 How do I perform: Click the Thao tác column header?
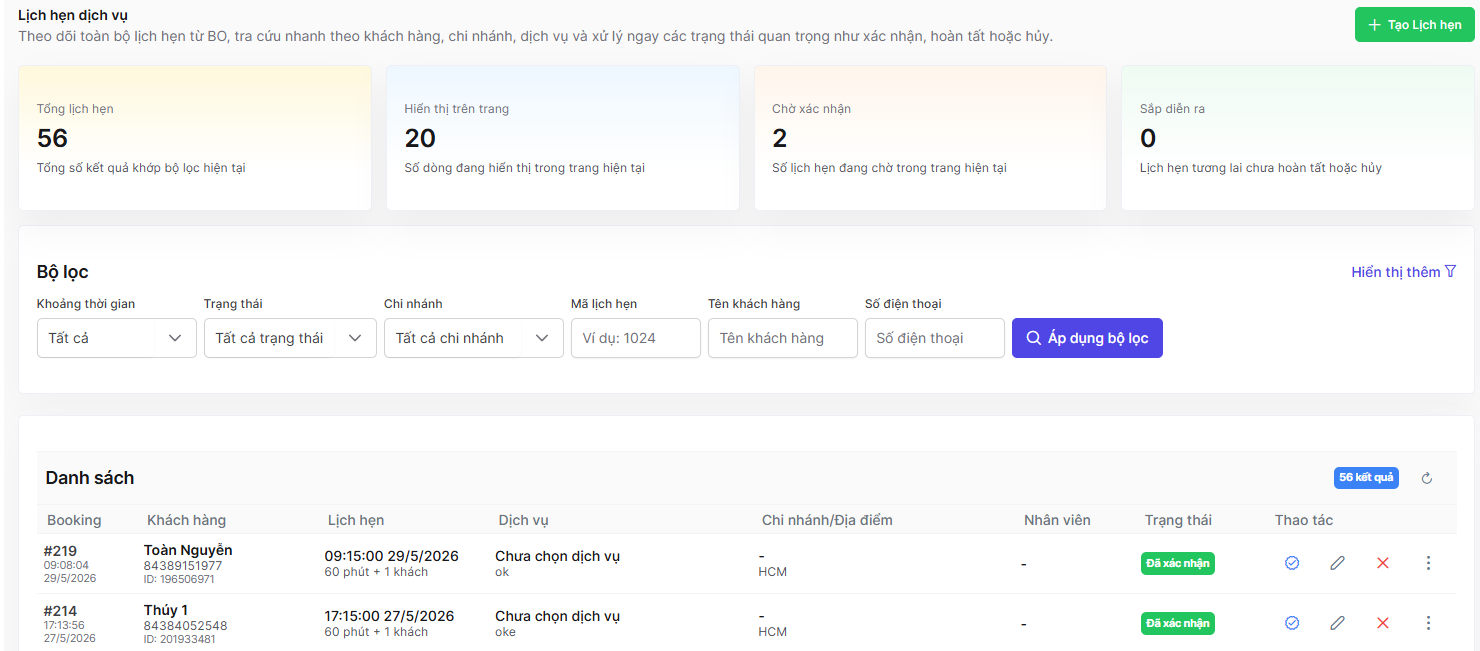(1304, 520)
